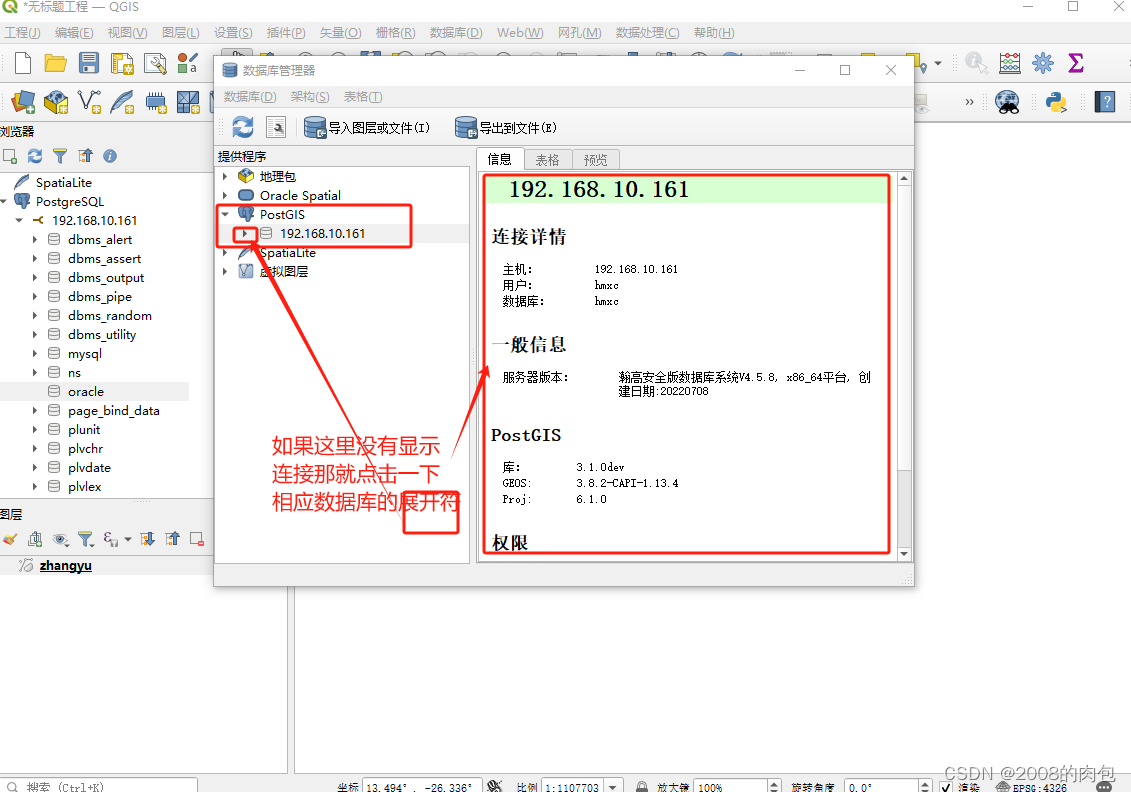The image size is (1131, 792).
Task: Open the help contents book icon
Action: [1104, 102]
